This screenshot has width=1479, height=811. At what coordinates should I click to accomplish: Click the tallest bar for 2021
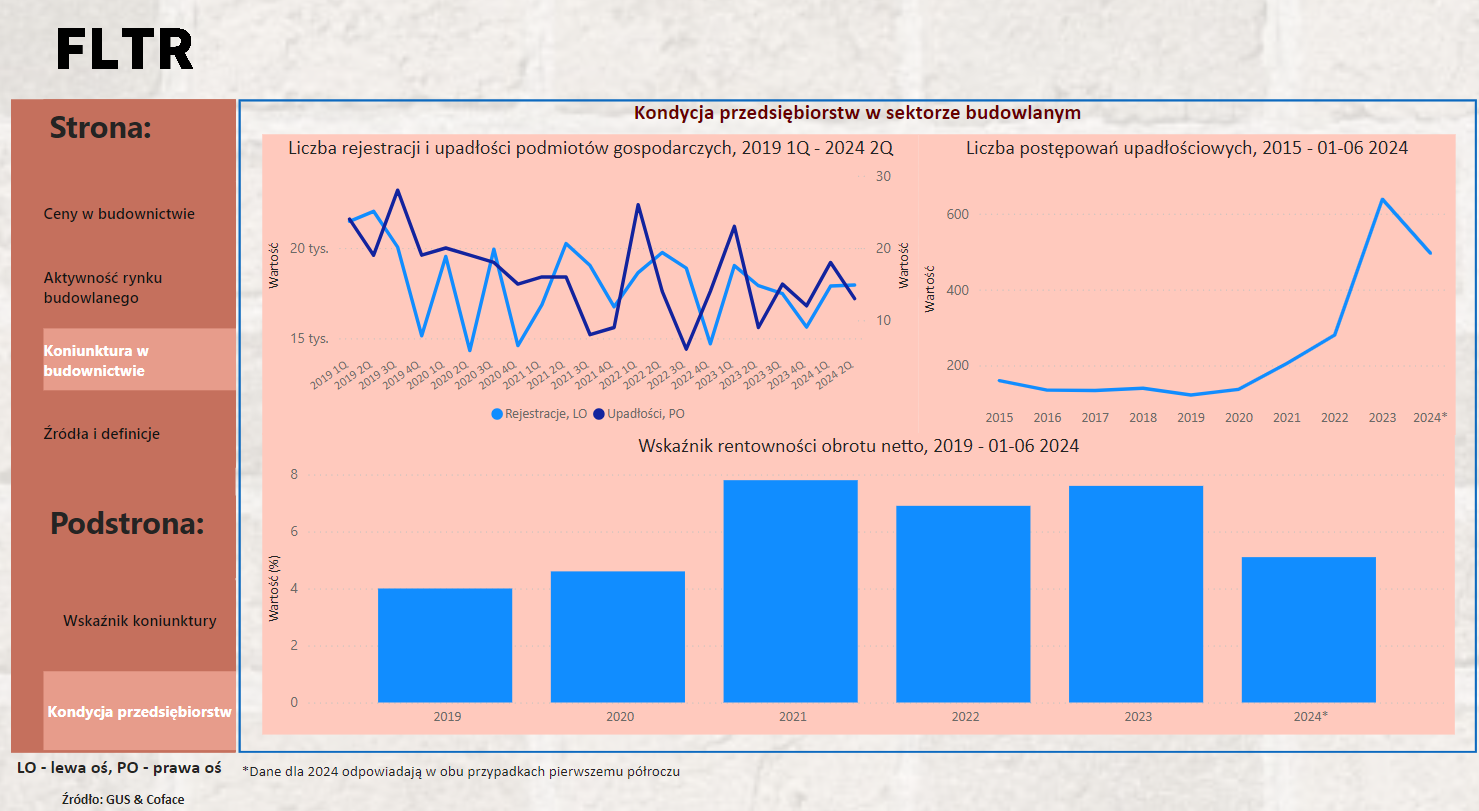click(x=790, y=591)
